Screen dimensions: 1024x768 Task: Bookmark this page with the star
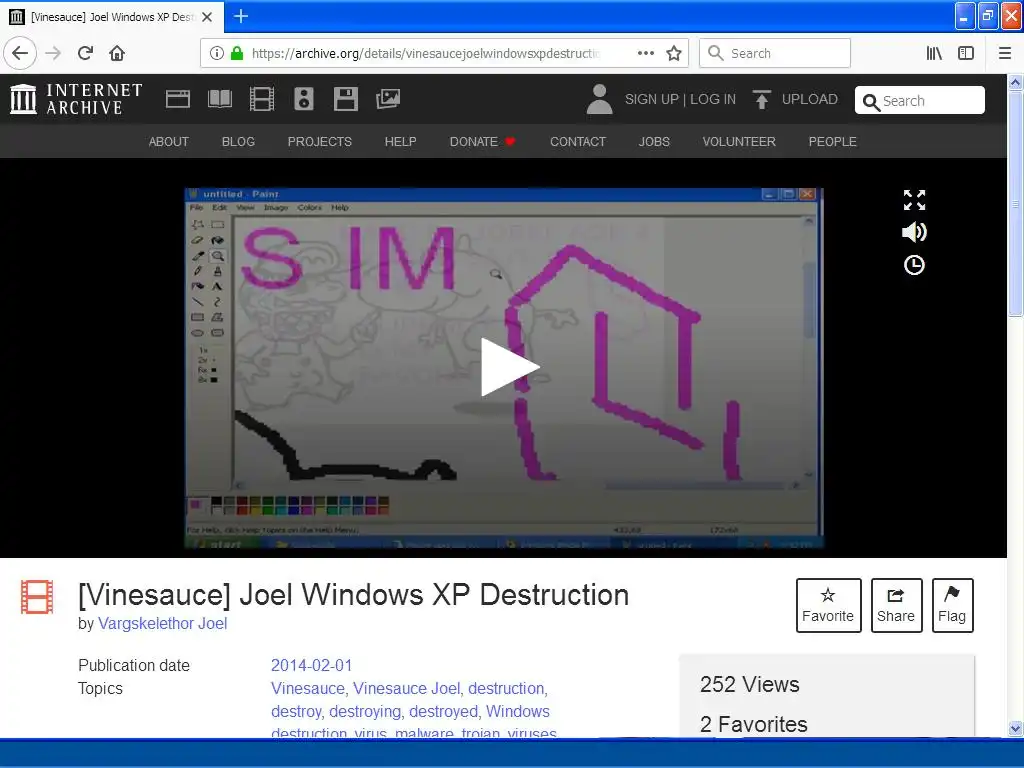(x=674, y=53)
